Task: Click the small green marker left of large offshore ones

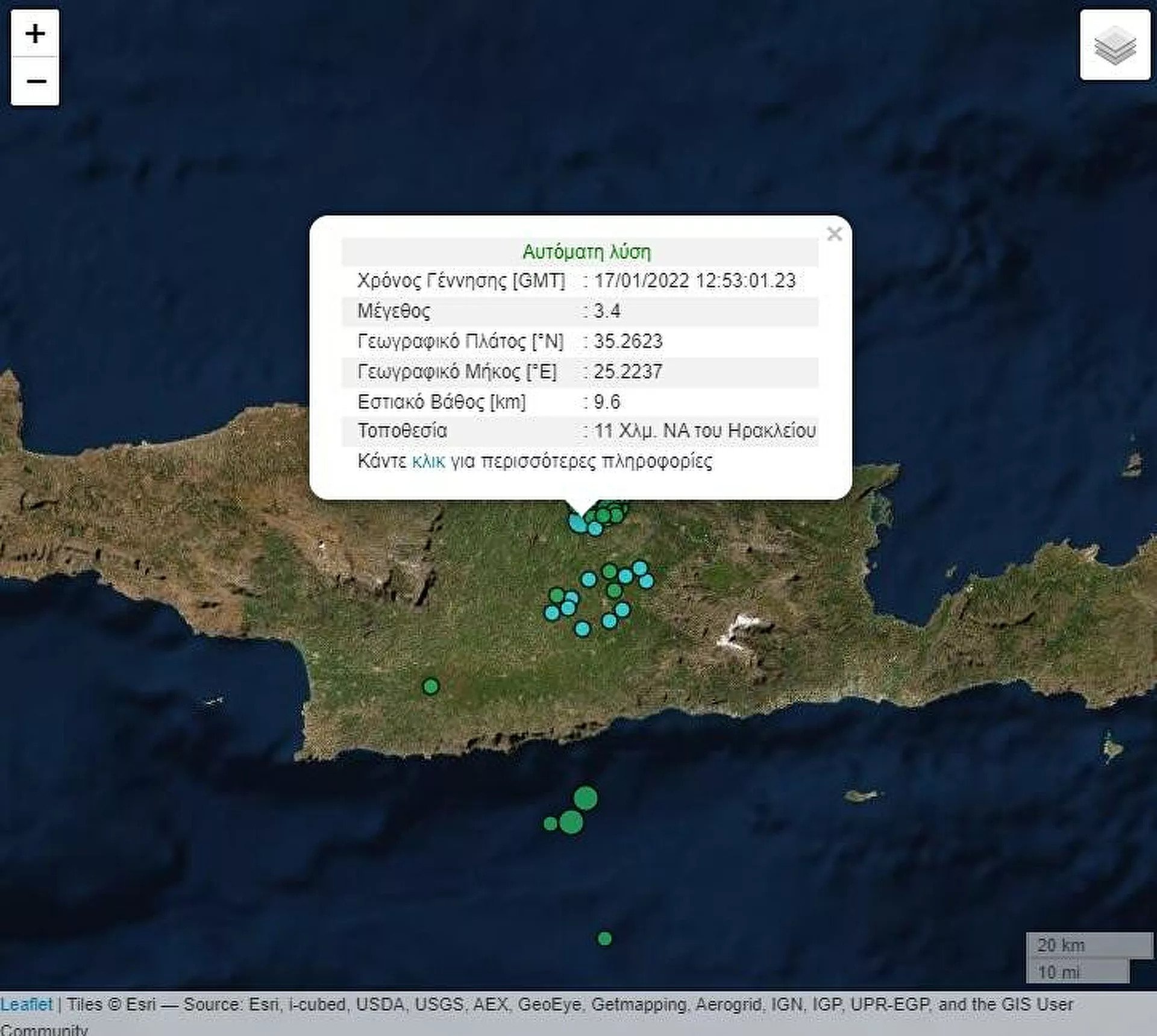Action: 550,823
